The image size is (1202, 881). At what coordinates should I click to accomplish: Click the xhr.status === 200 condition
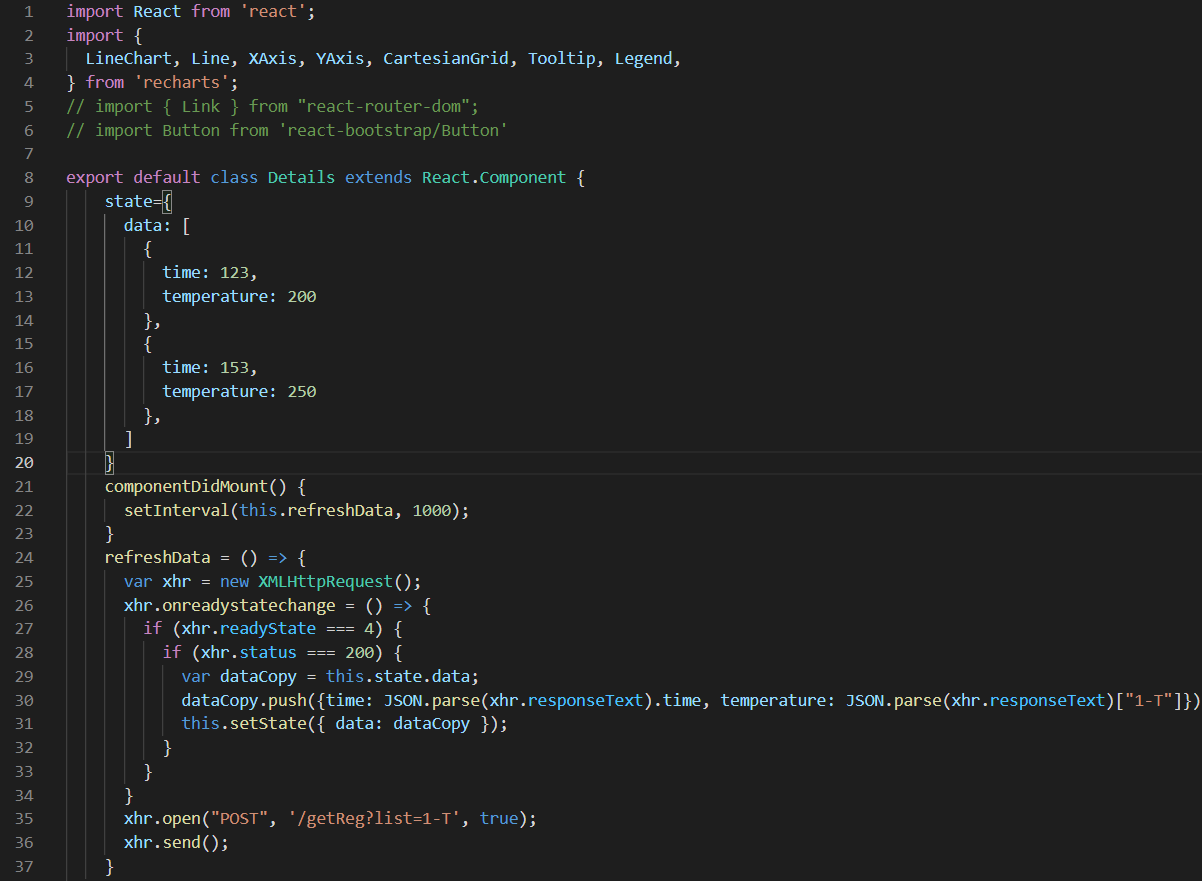(x=288, y=653)
